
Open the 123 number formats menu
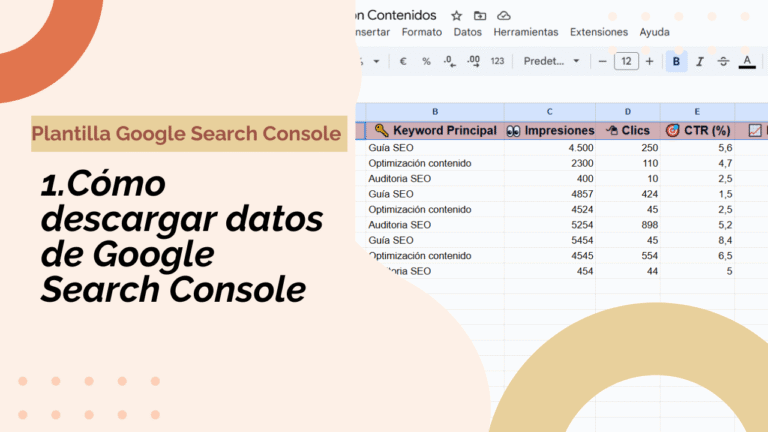(497, 61)
